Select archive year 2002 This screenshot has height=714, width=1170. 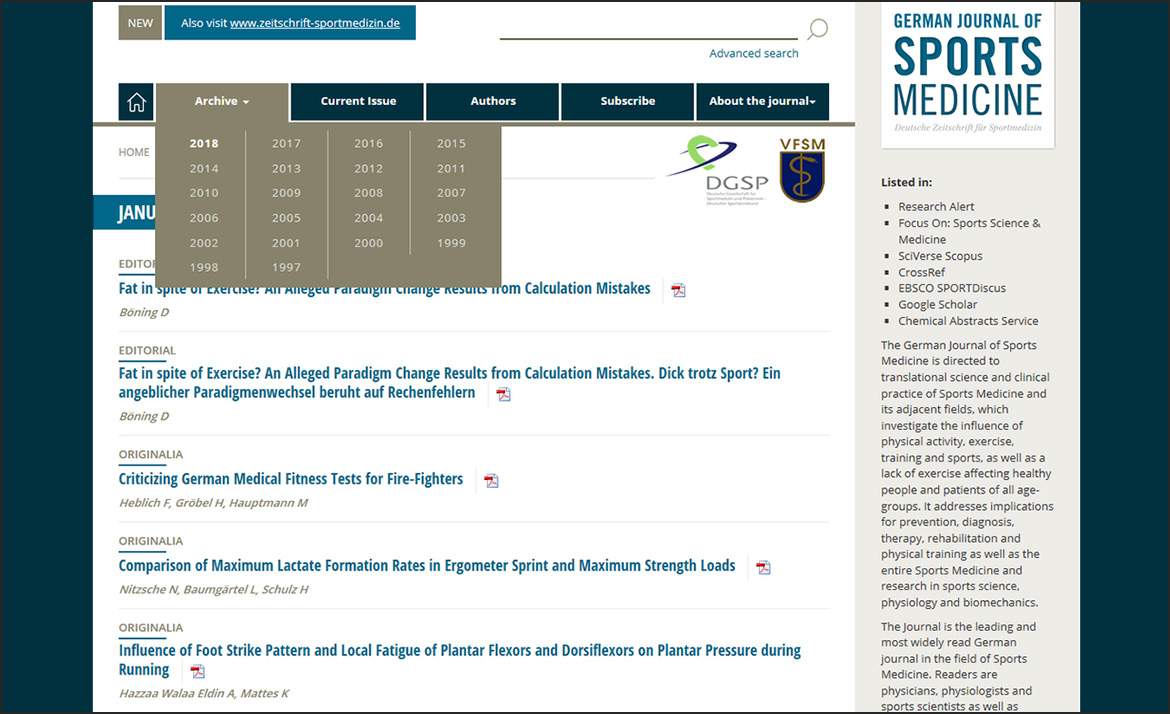click(204, 243)
